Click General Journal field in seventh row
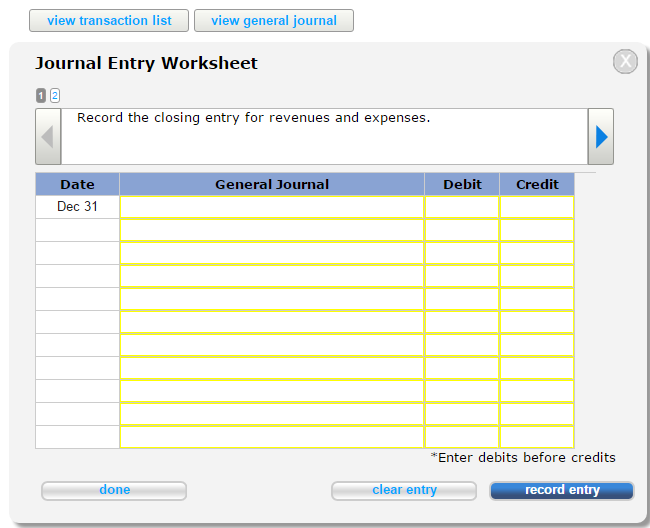The image size is (650, 528). pyautogui.click(x=272, y=345)
